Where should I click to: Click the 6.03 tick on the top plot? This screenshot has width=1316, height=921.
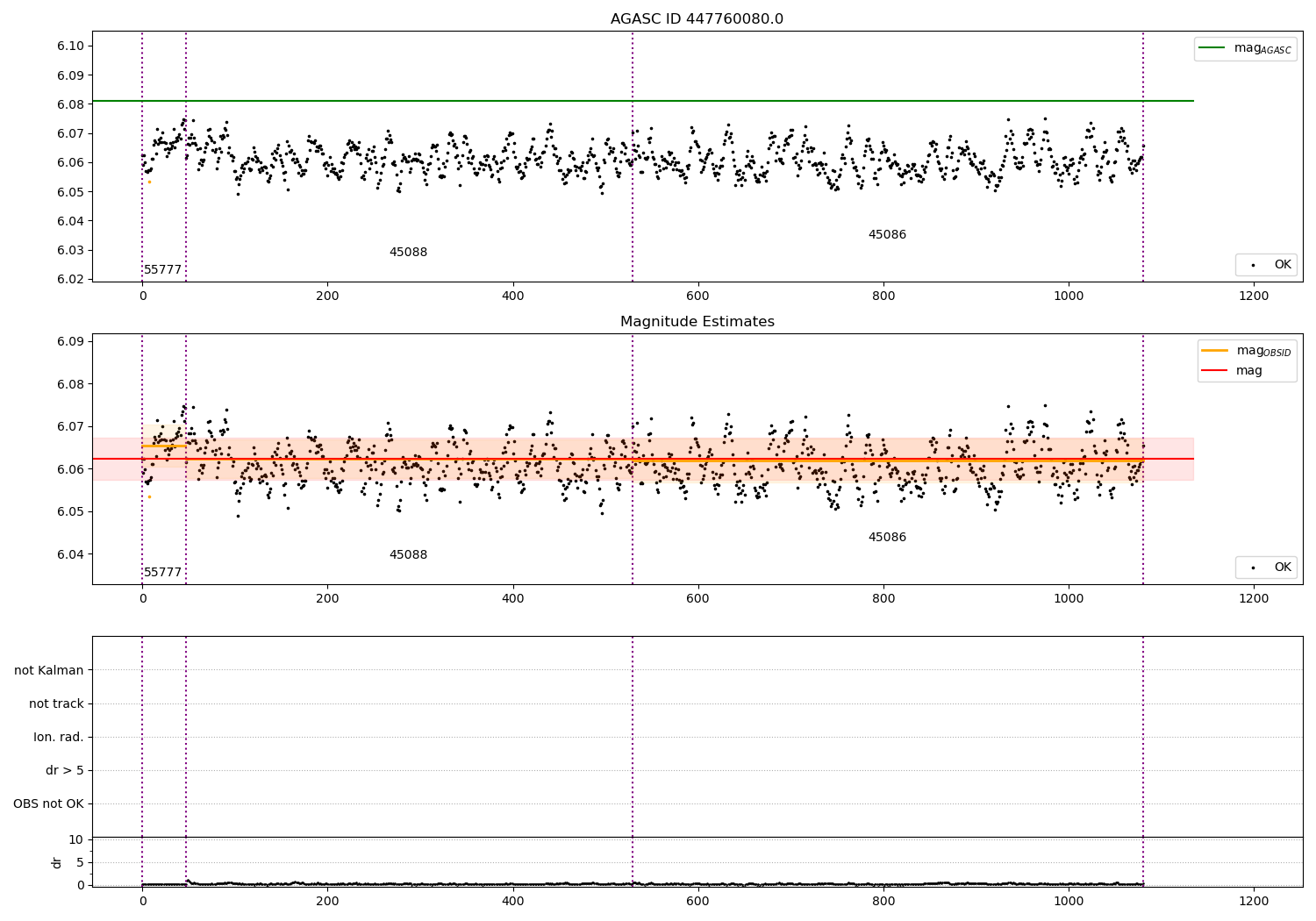tap(69, 250)
